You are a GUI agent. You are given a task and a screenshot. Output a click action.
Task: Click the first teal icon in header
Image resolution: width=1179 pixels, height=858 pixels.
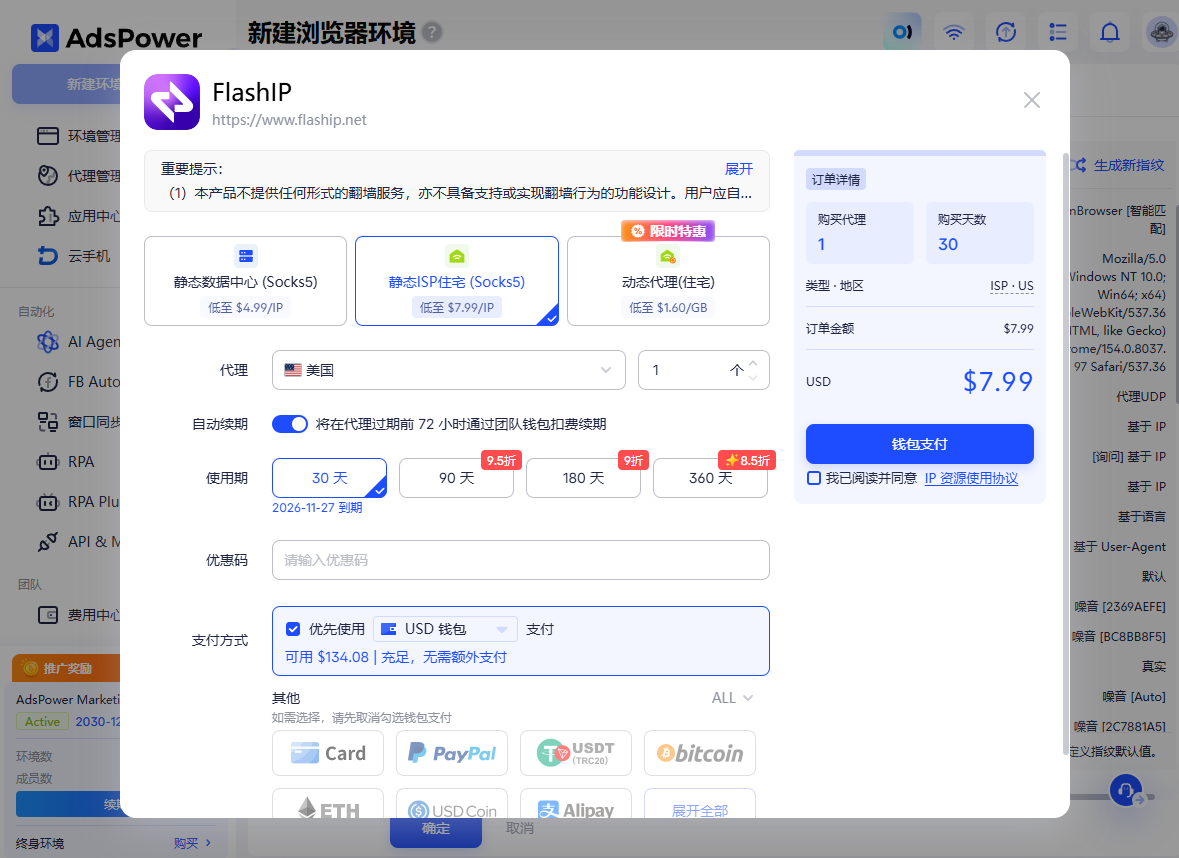click(x=902, y=32)
